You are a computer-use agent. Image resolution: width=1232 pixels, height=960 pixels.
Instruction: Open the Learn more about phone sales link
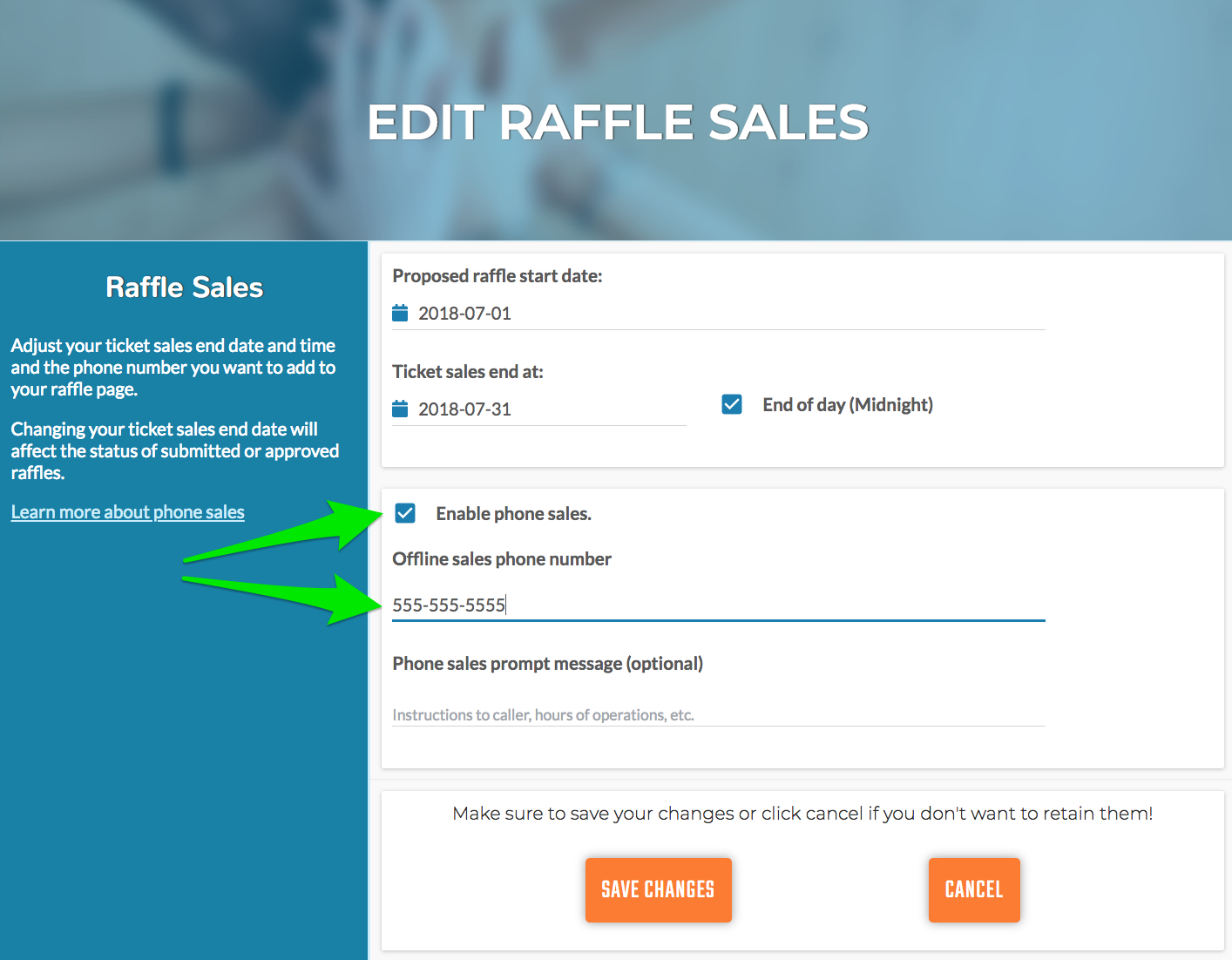coord(127,512)
